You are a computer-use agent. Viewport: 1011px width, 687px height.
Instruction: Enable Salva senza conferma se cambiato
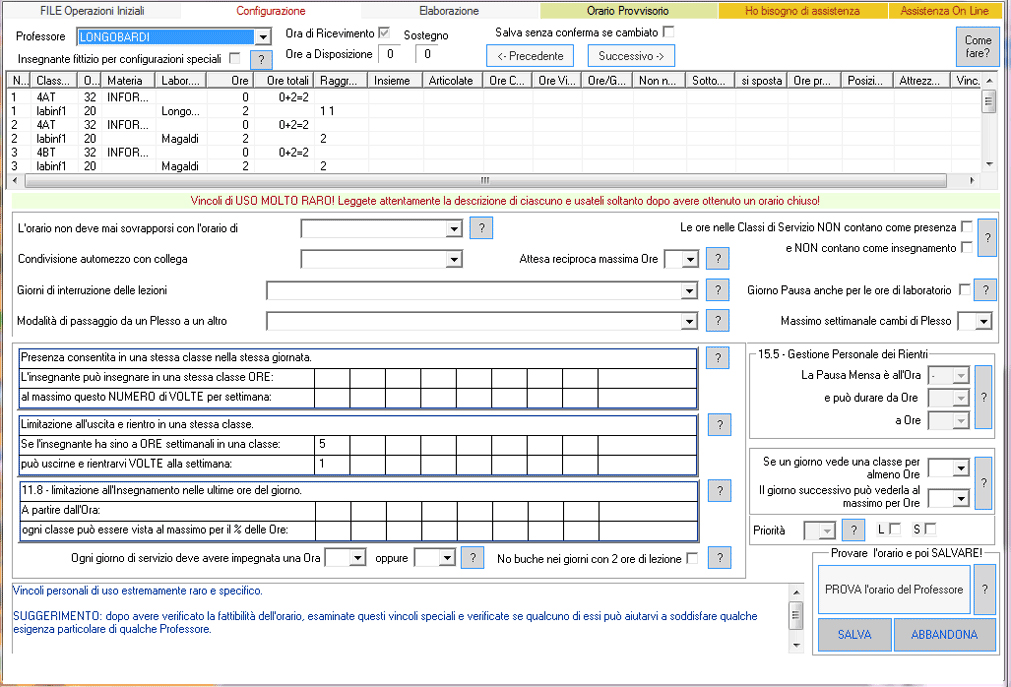(x=669, y=32)
